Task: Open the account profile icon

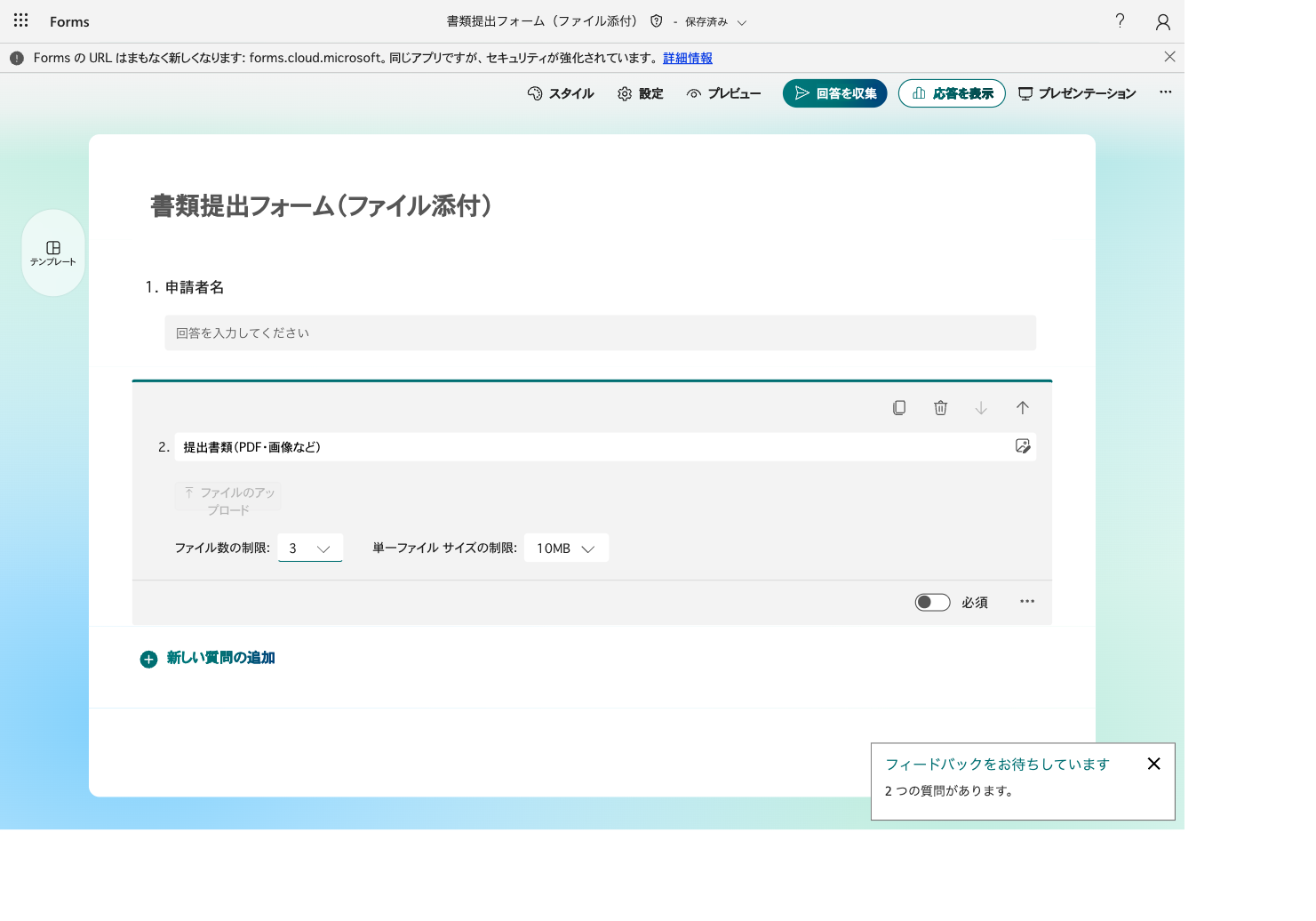Action: point(1162,21)
